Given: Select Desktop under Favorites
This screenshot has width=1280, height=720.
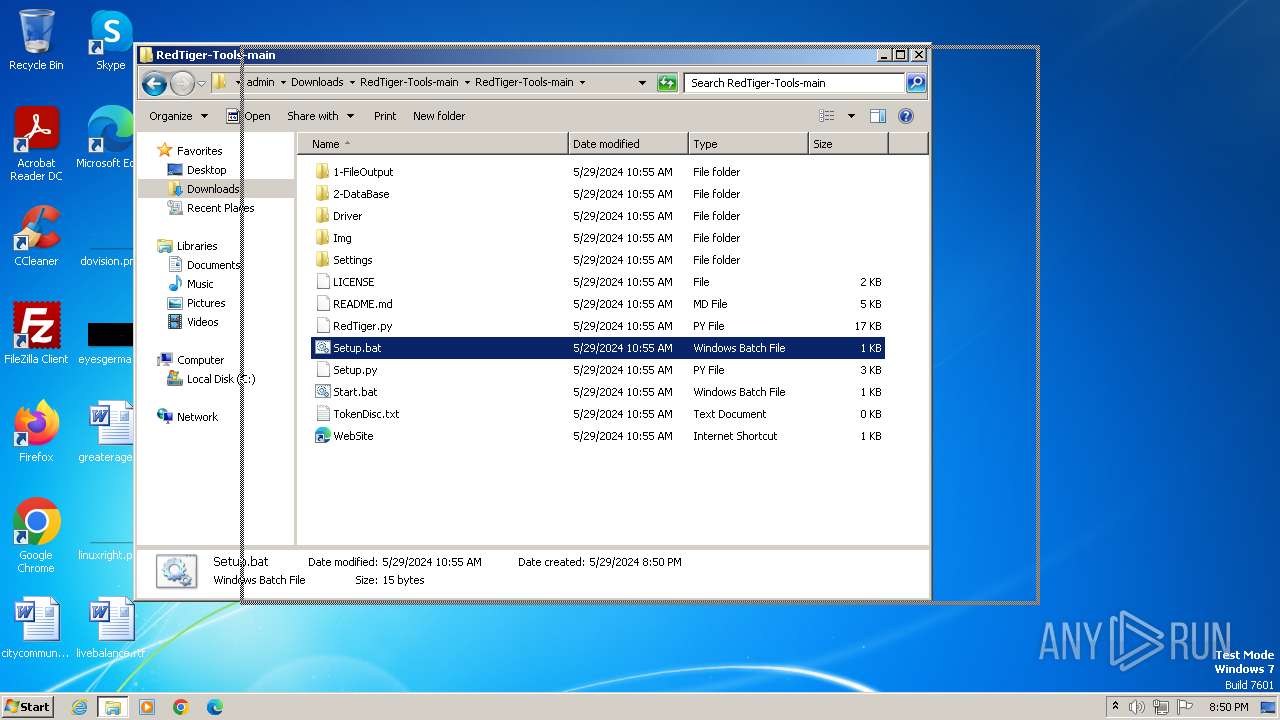Looking at the screenshot, I should 206,170.
